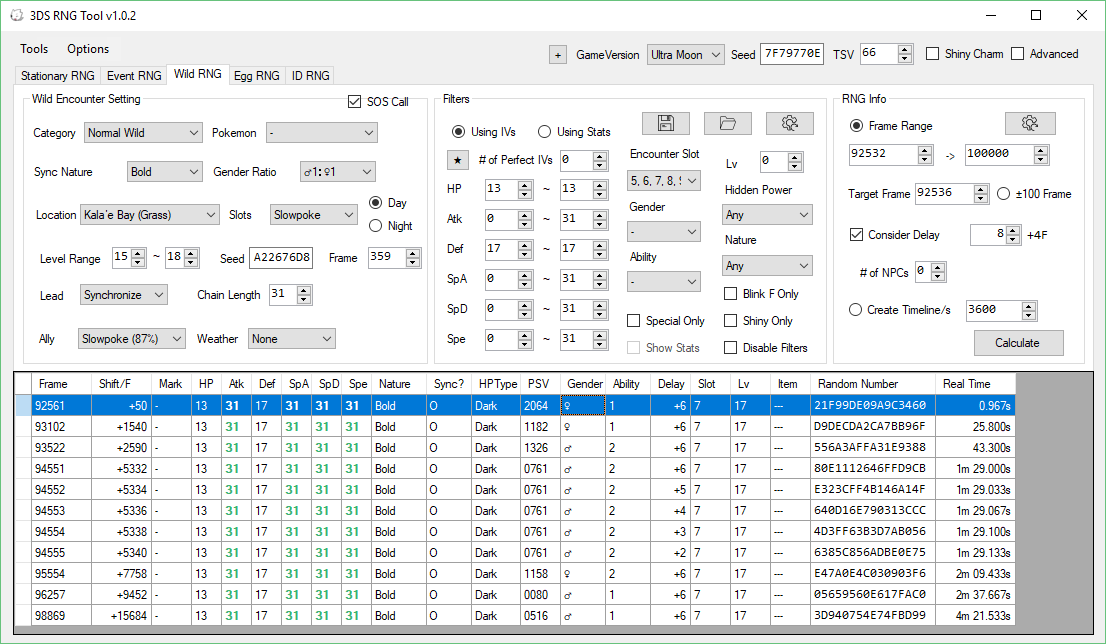Click the 2m 09.433s real time cell

coord(975,574)
